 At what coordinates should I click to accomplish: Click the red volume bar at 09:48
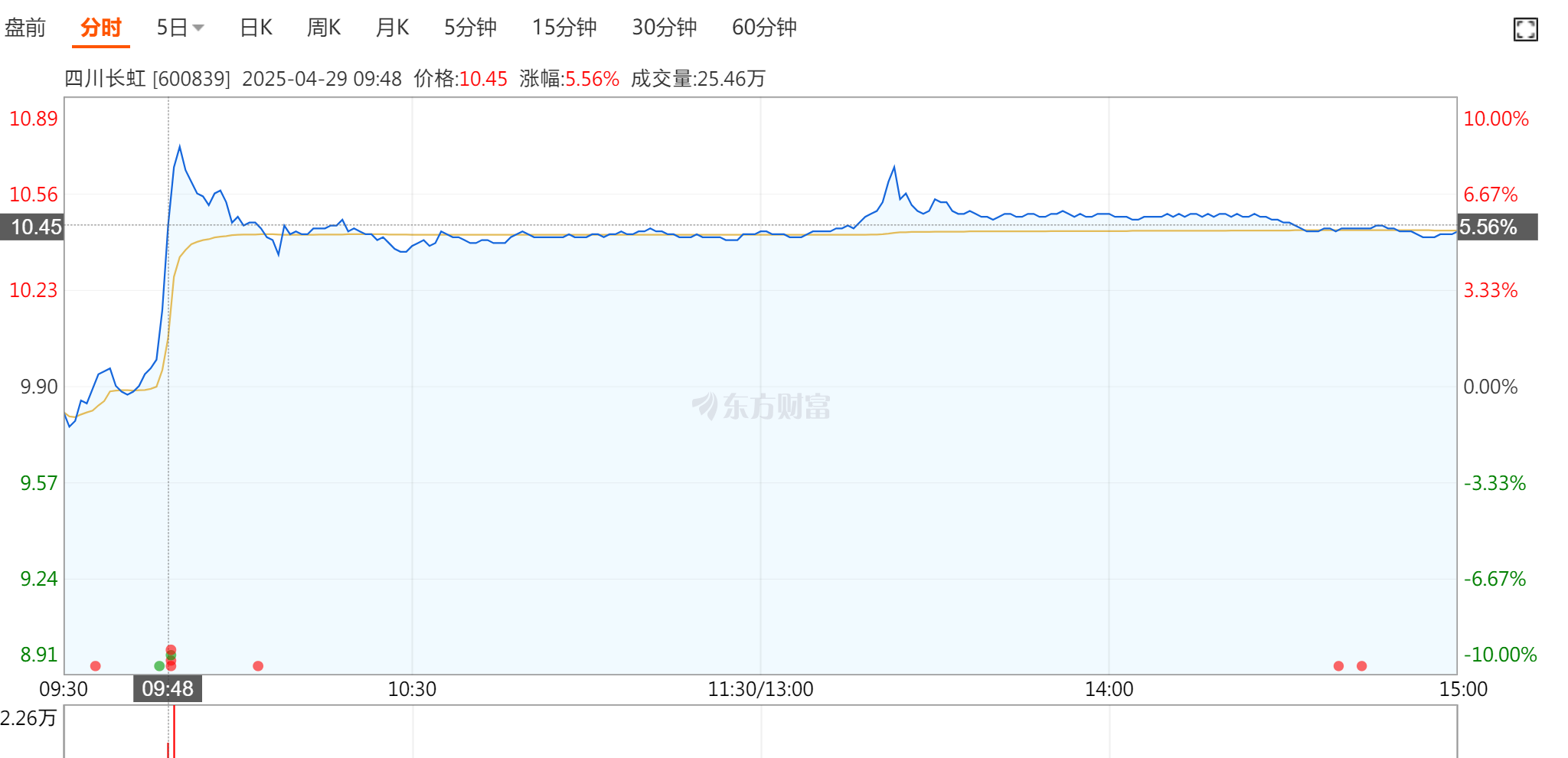(174, 732)
